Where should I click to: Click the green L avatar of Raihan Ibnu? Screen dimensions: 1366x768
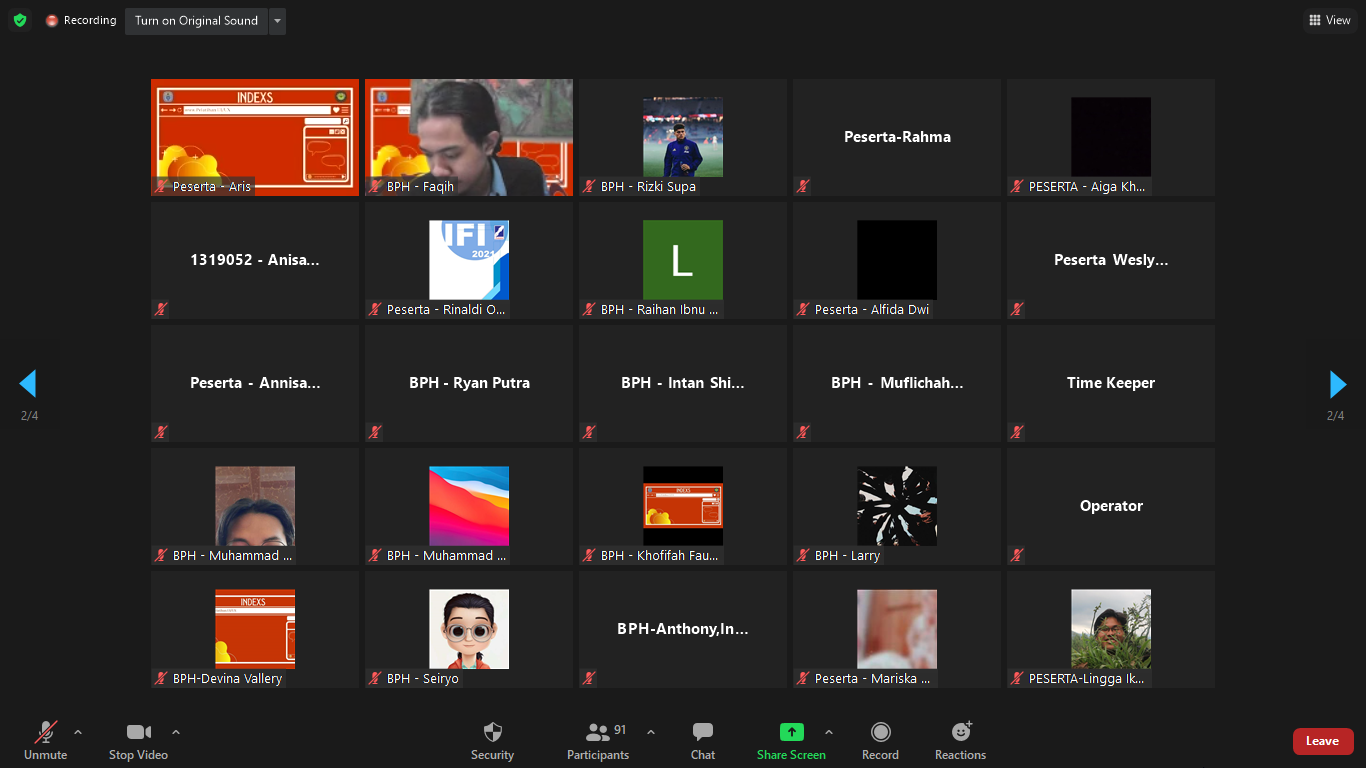(683, 260)
